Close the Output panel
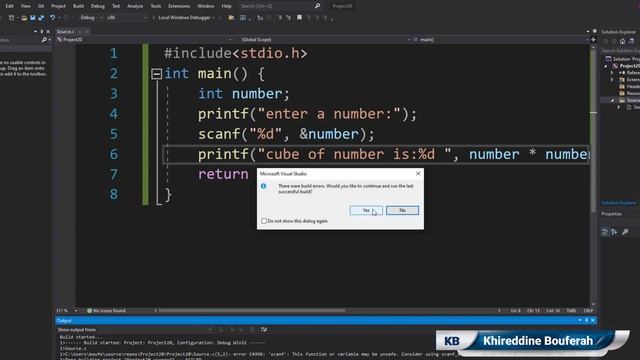The height and width of the screenshot is (360, 640). point(593,321)
